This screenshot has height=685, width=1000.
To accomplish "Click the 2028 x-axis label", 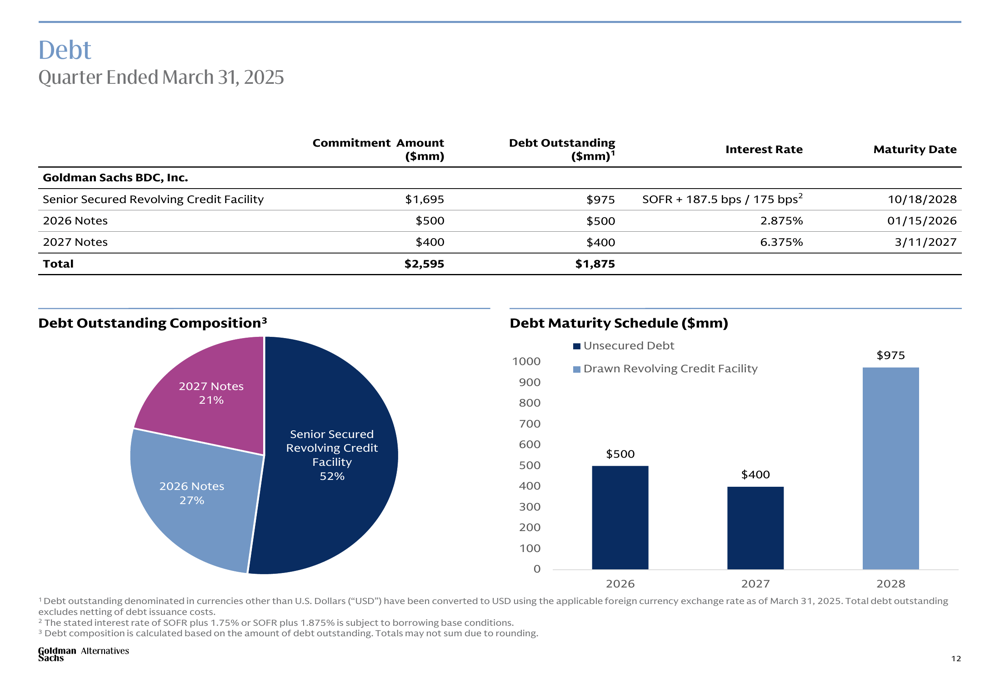I will click(890, 584).
